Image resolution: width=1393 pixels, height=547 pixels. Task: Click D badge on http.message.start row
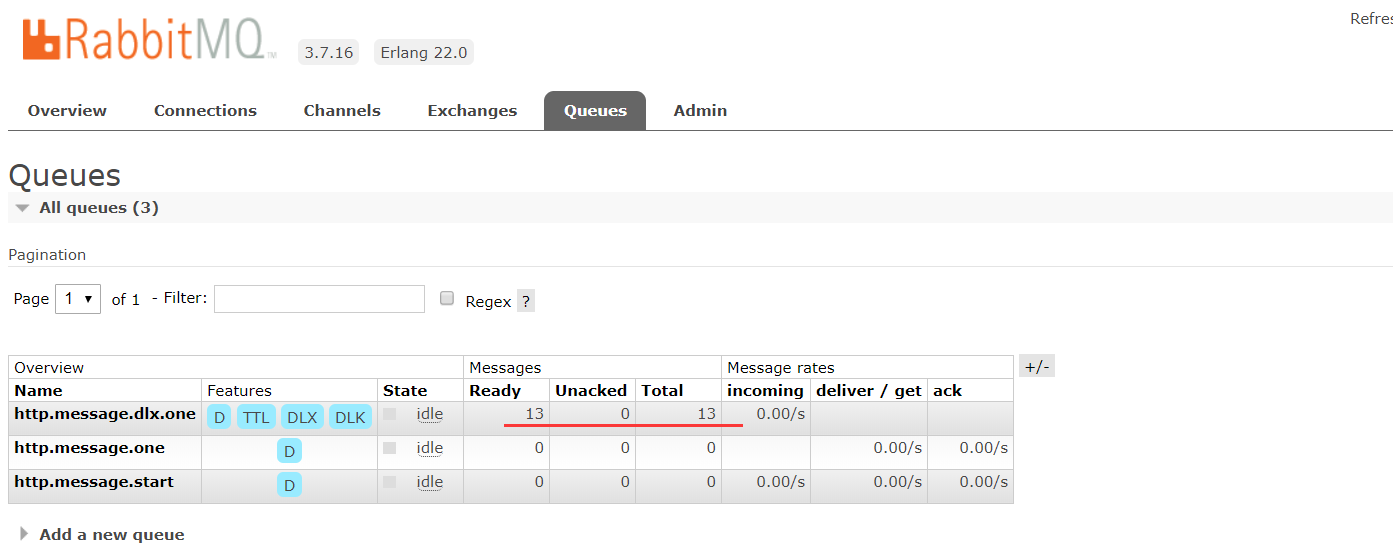point(289,486)
